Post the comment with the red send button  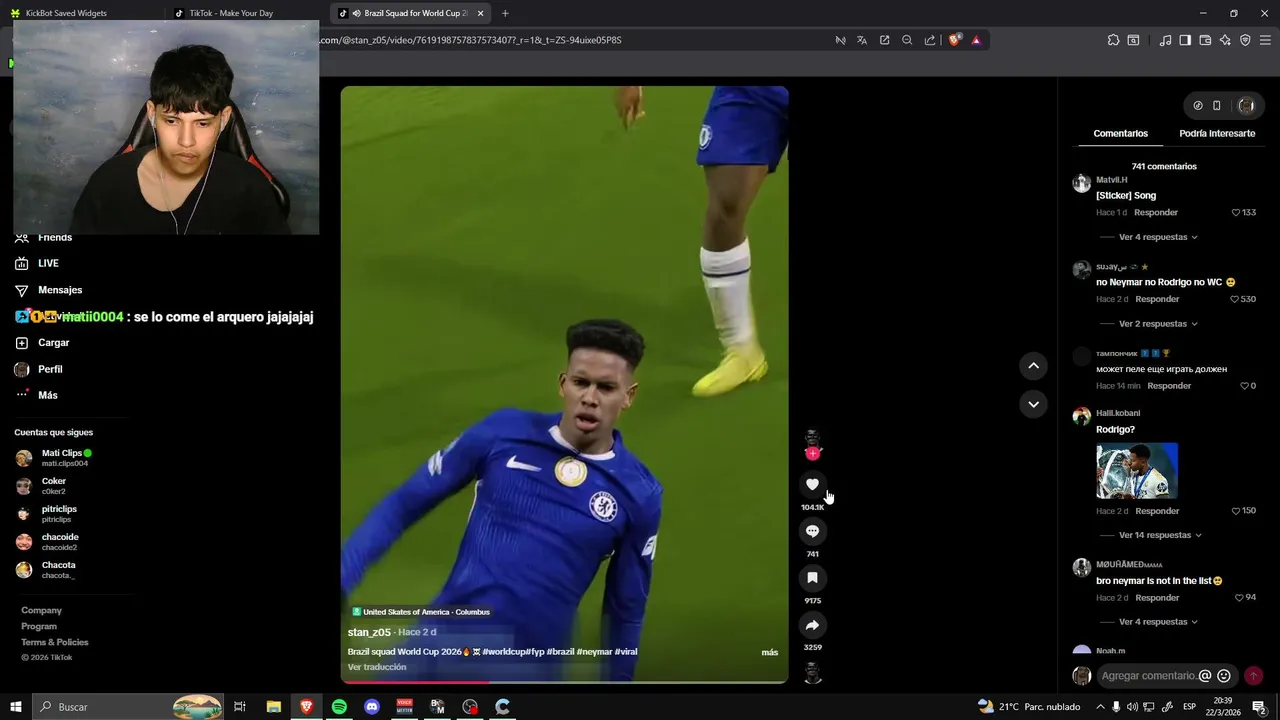click(x=1253, y=676)
